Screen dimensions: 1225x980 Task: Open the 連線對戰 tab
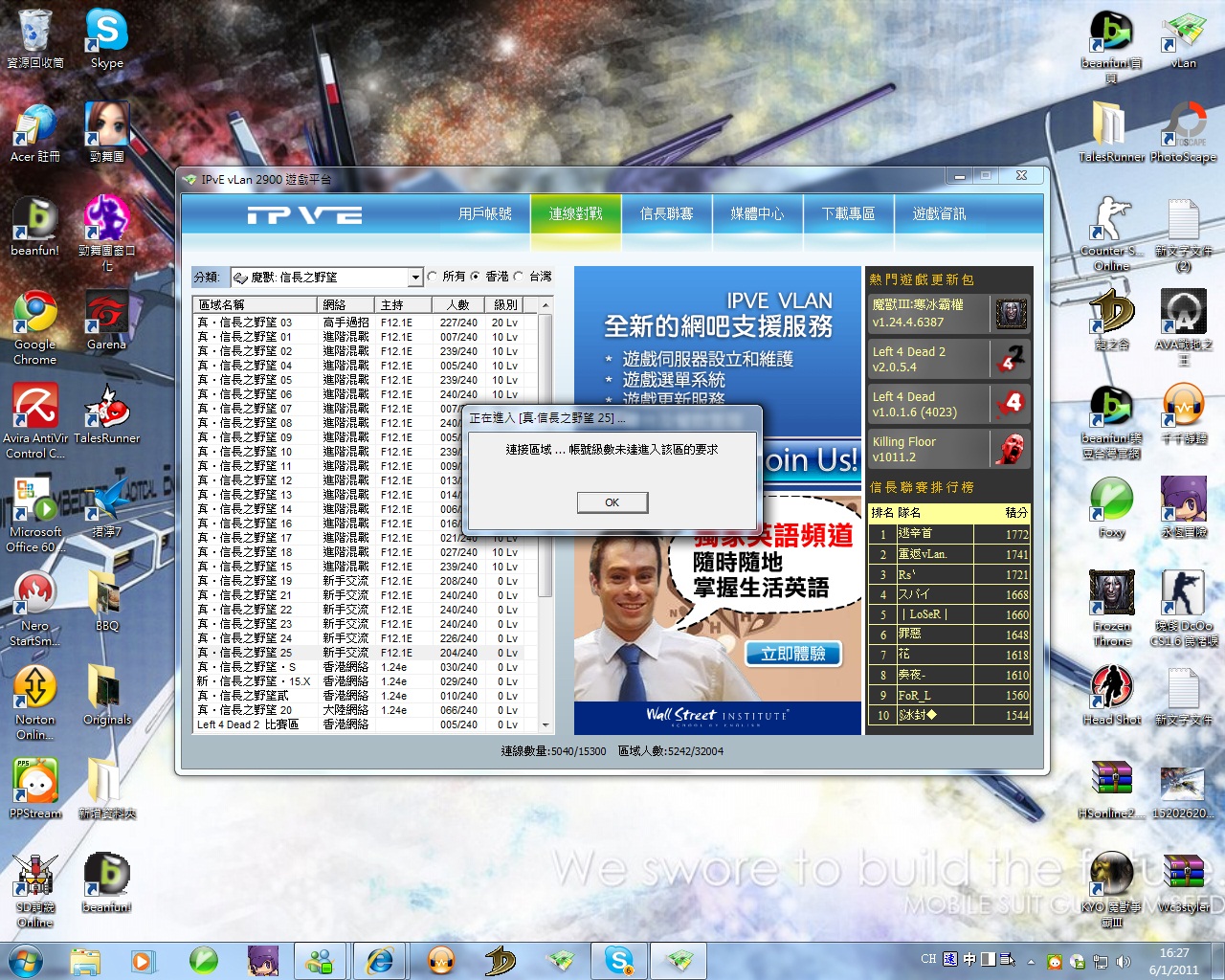(575, 214)
